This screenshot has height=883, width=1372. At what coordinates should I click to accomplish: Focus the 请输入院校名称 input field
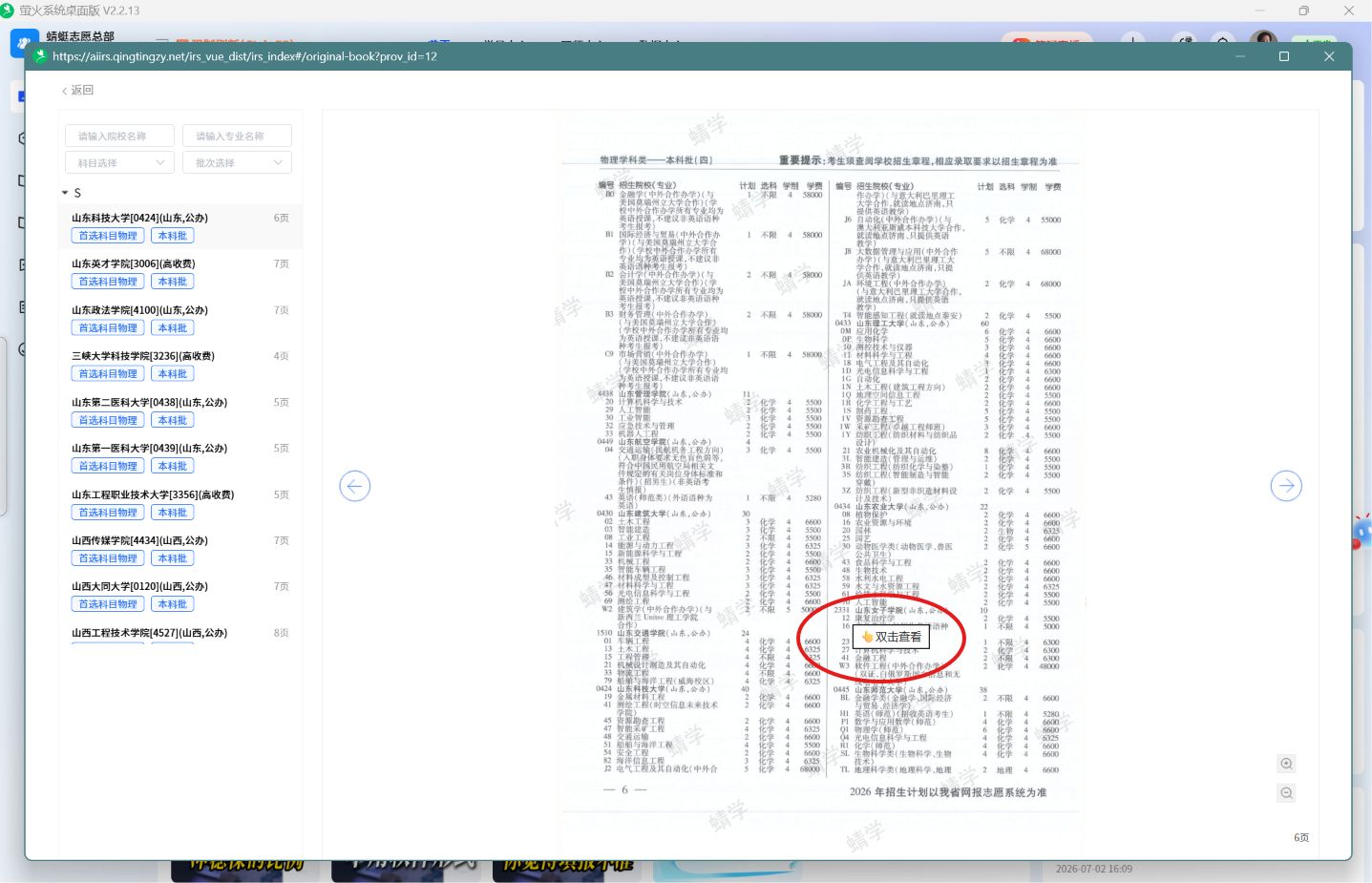pyautogui.click(x=120, y=136)
